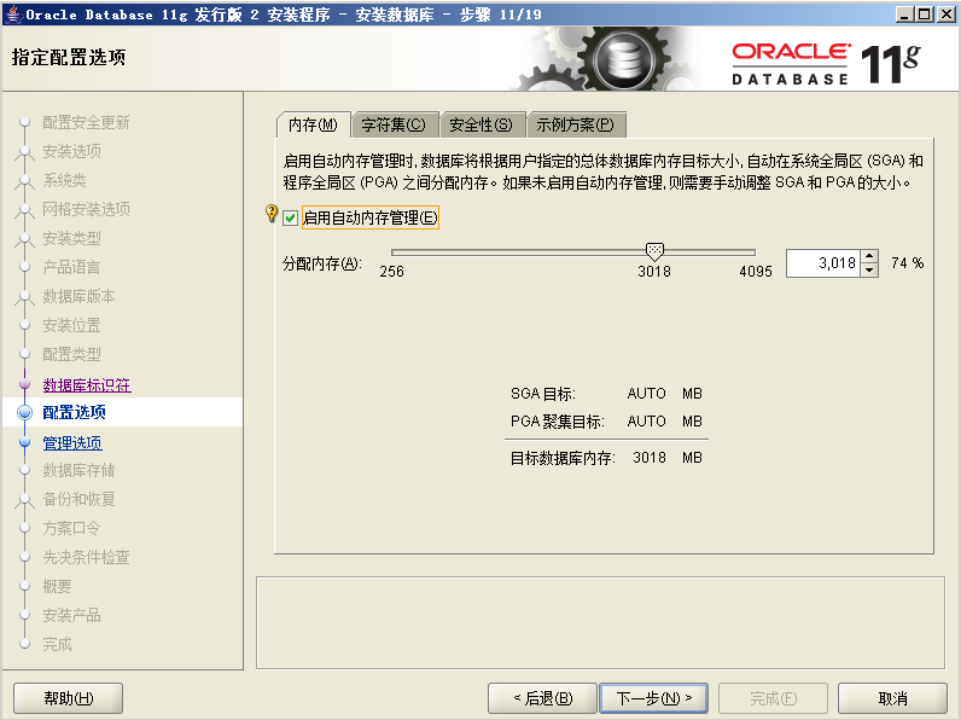
Task: Click the 256 minimum slider label
Action: pyautogui.click(x=392, y=271)
